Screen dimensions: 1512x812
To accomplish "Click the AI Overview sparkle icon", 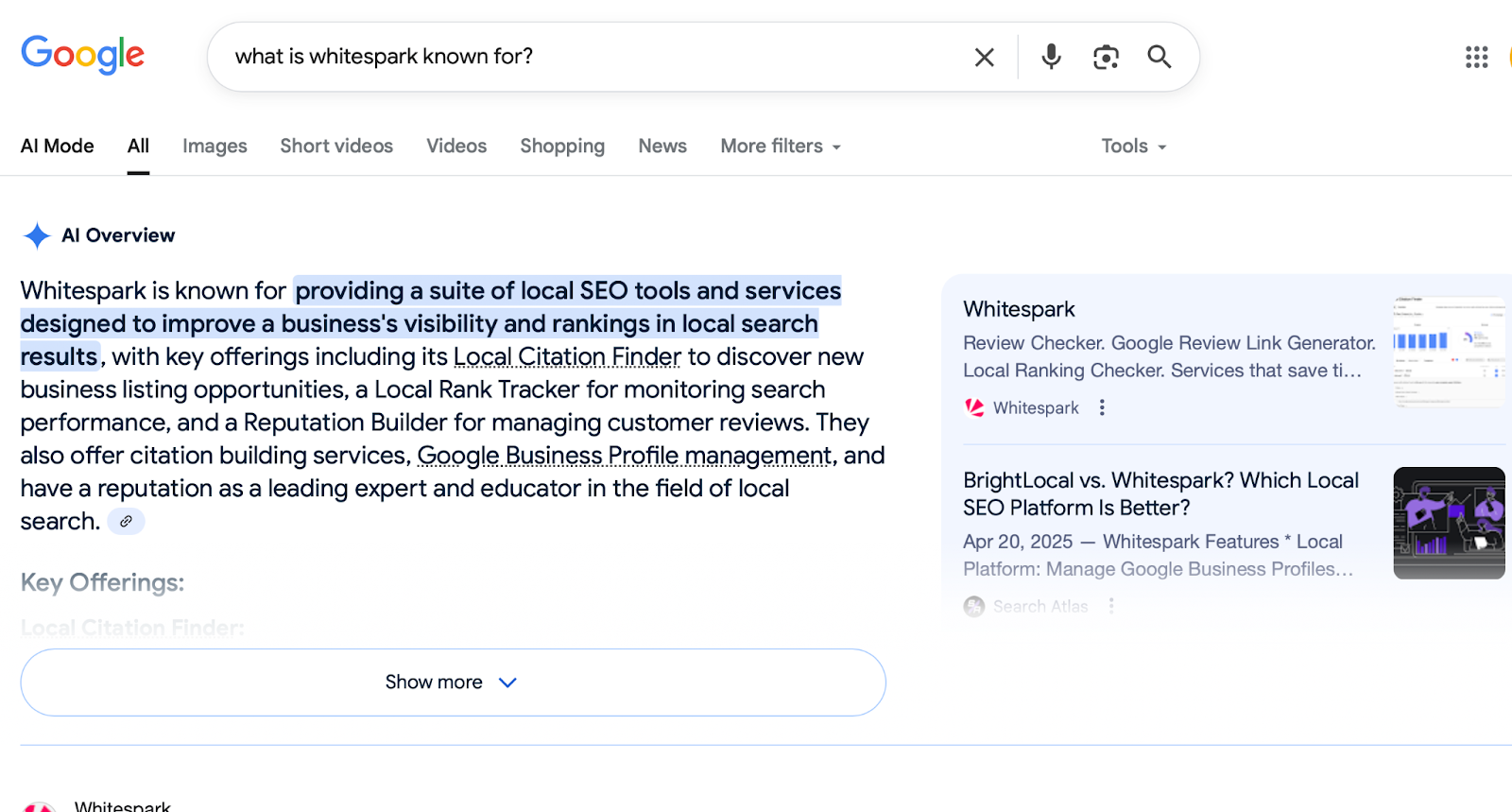I will pos(37,235).
